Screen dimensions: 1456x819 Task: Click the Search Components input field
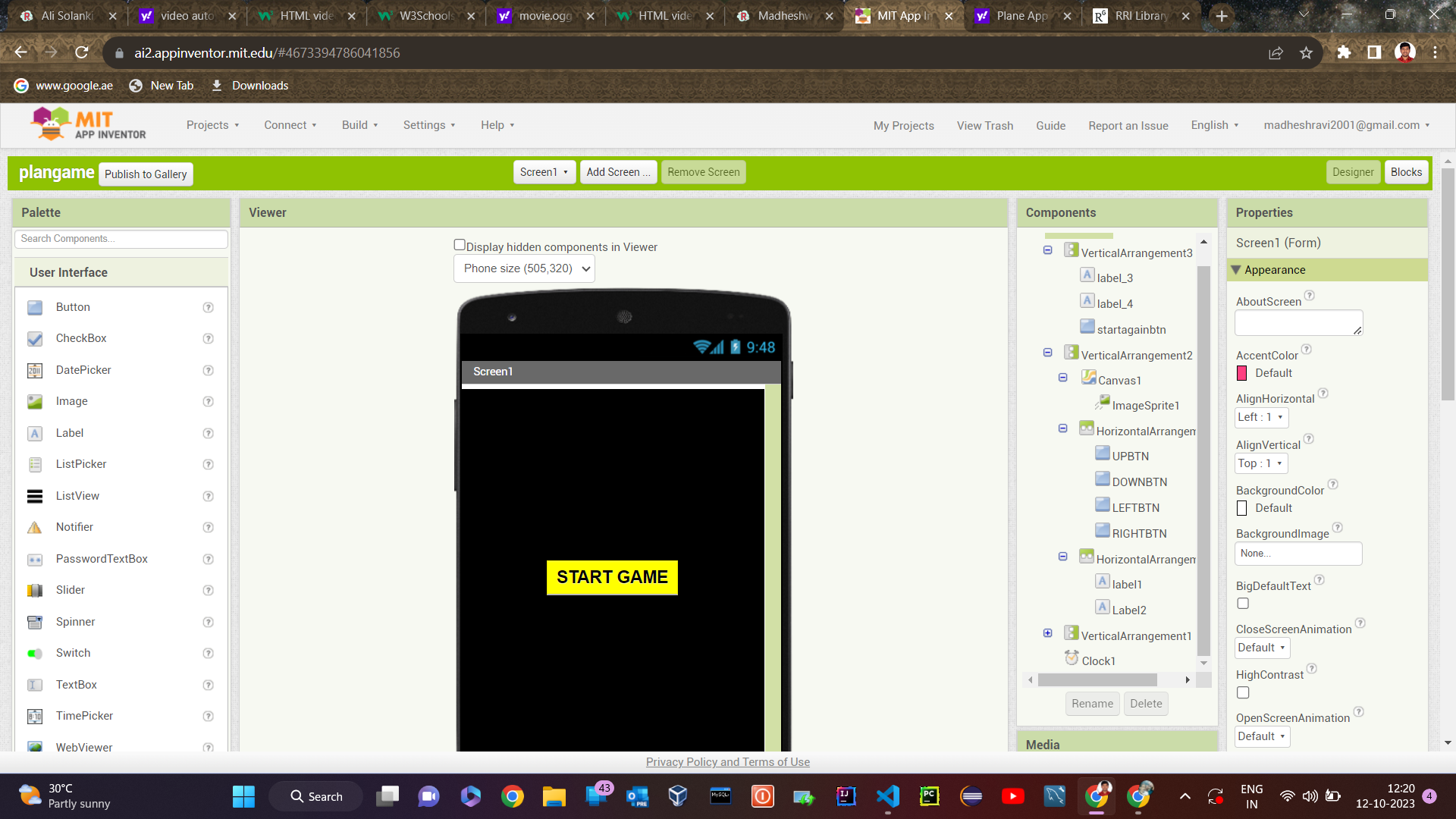tap(121, 239)
